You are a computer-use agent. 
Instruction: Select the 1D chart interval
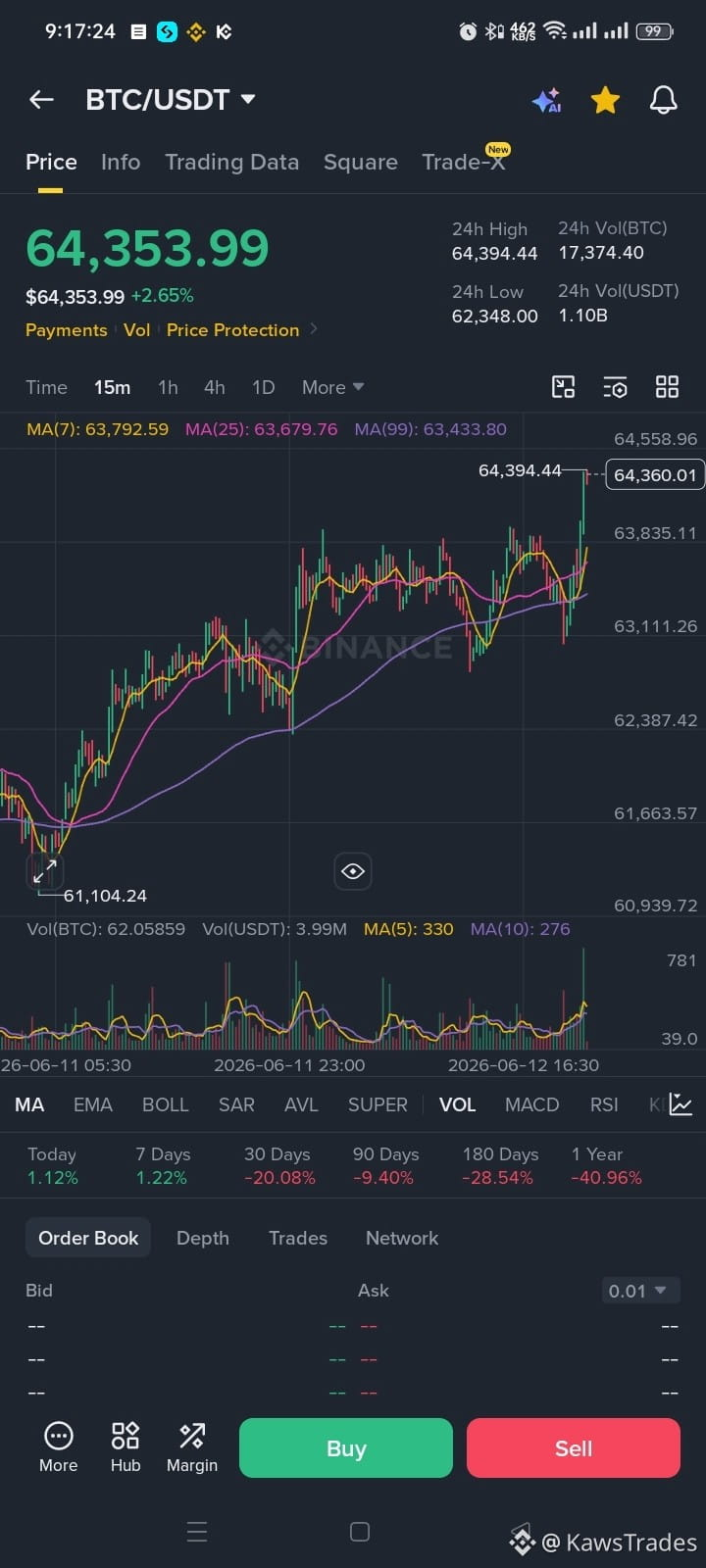coord(263,387)
